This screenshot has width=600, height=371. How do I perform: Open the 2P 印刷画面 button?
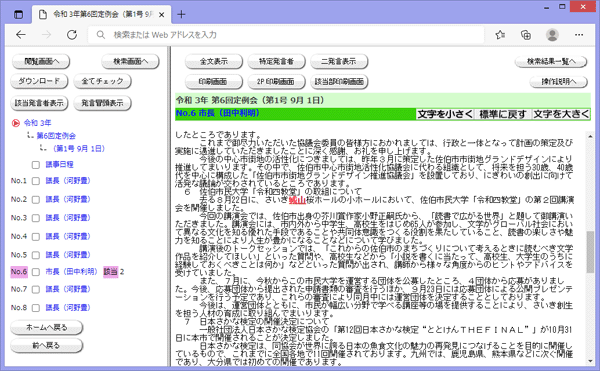pos(276,81)
